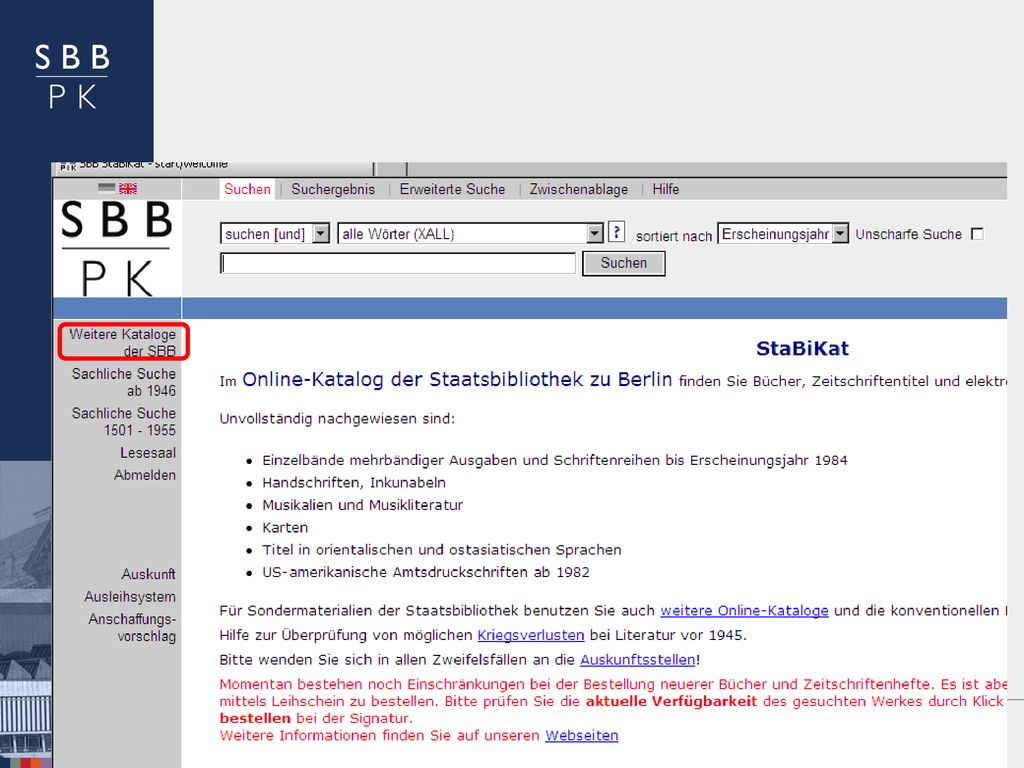Click 'Titel in orientalischen und ostasiatischen Sprachen' item
1024x768 pixels.
click(x=441, y=550)
